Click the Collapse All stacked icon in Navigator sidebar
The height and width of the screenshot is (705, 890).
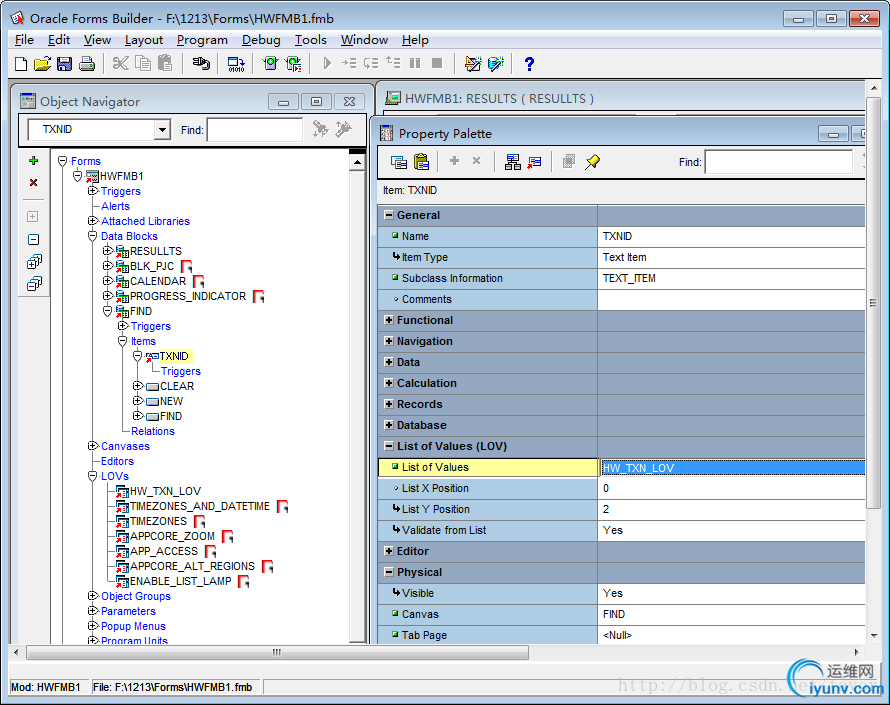click(x=34, y=284)
